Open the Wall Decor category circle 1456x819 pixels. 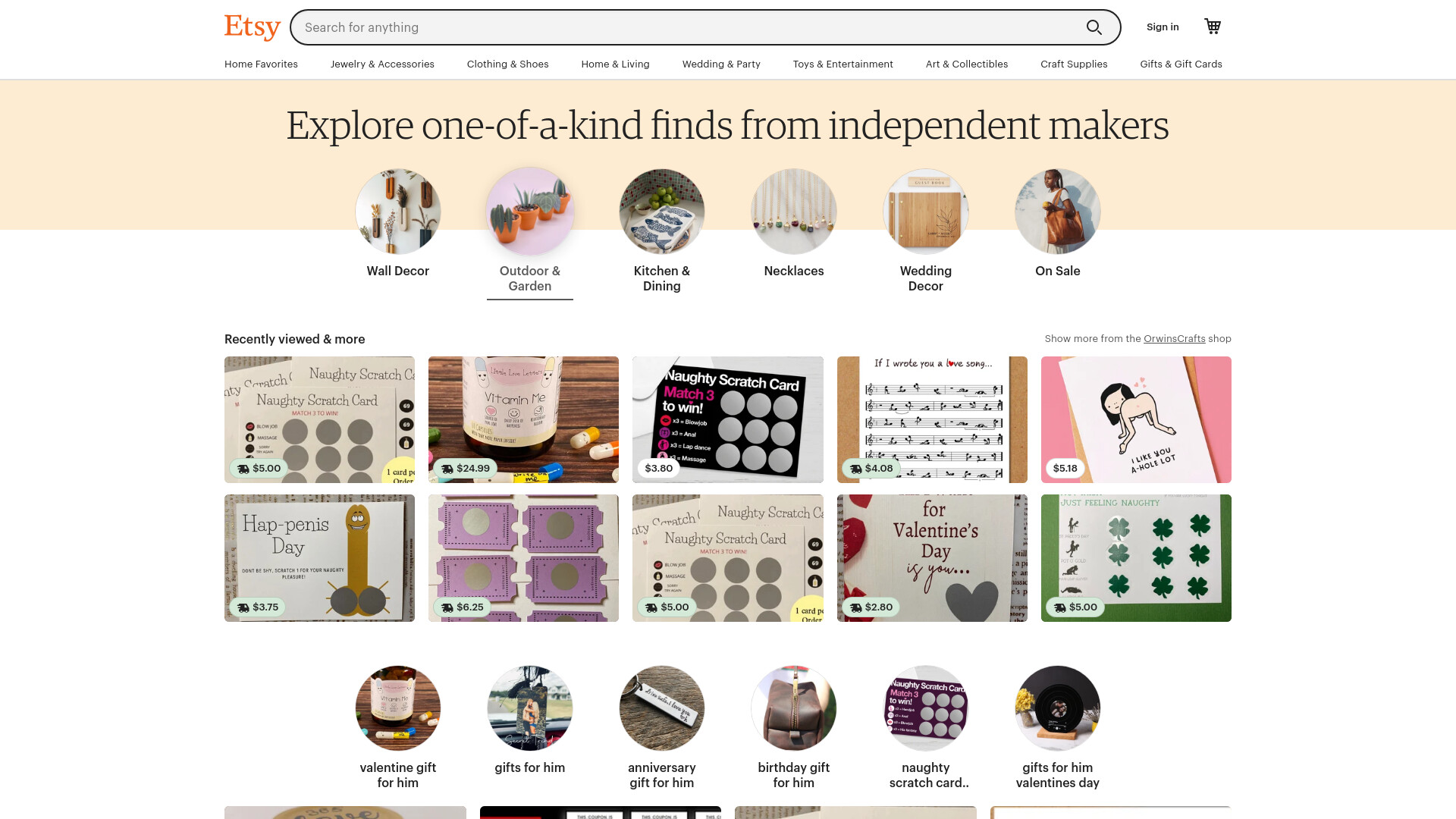398,212
